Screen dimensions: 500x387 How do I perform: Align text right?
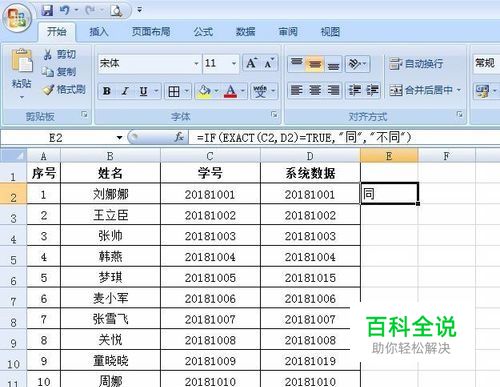[333, 90]
